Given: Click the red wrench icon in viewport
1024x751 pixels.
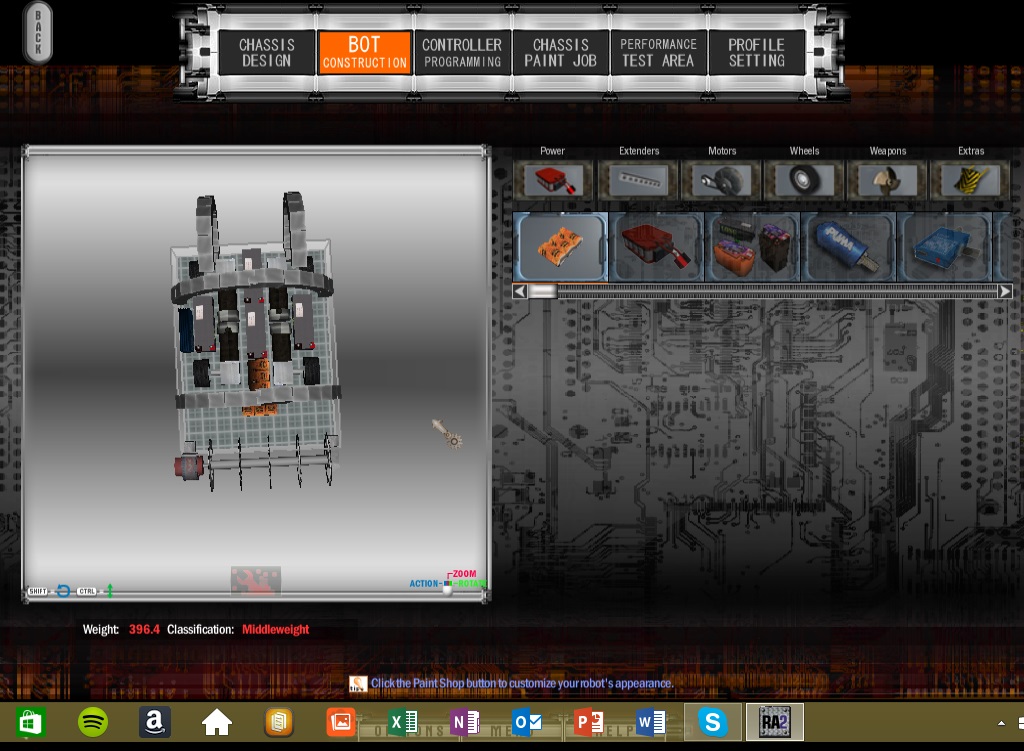Looking at the screenshot, I should point(255,581).
